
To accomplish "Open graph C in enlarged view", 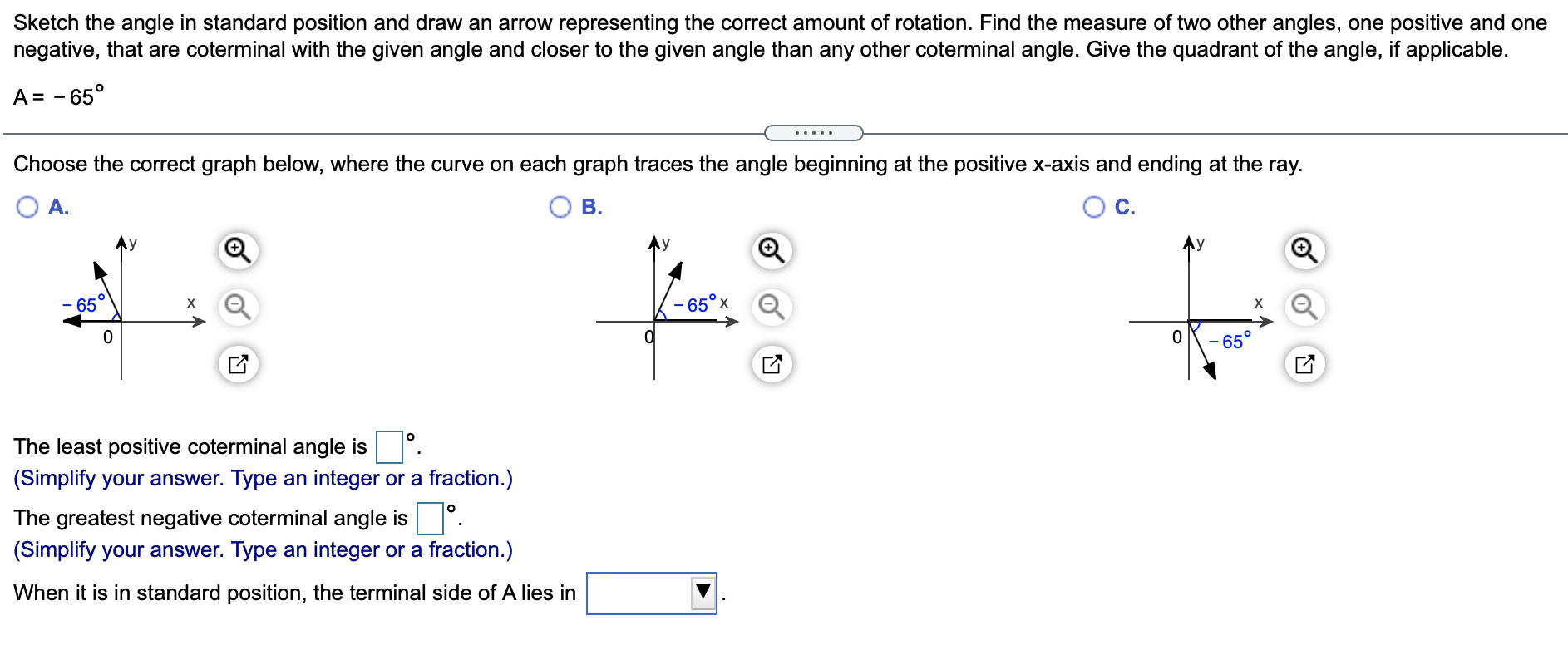I will 1303,363.
